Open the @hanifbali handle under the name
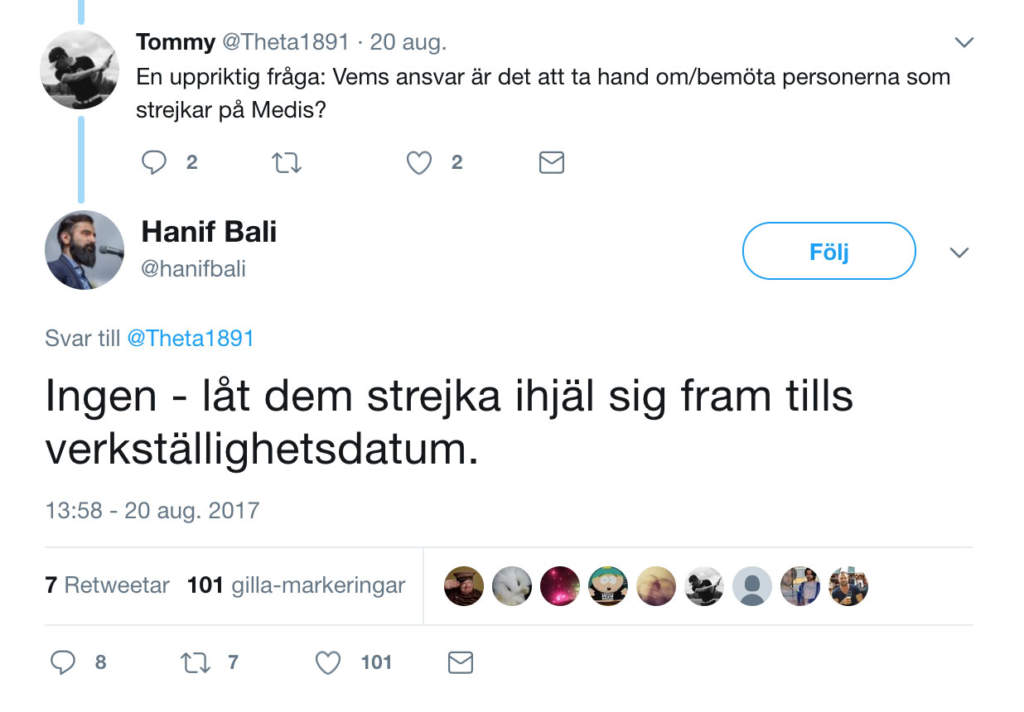This screenshot has height=712, width=1024. 193,268
